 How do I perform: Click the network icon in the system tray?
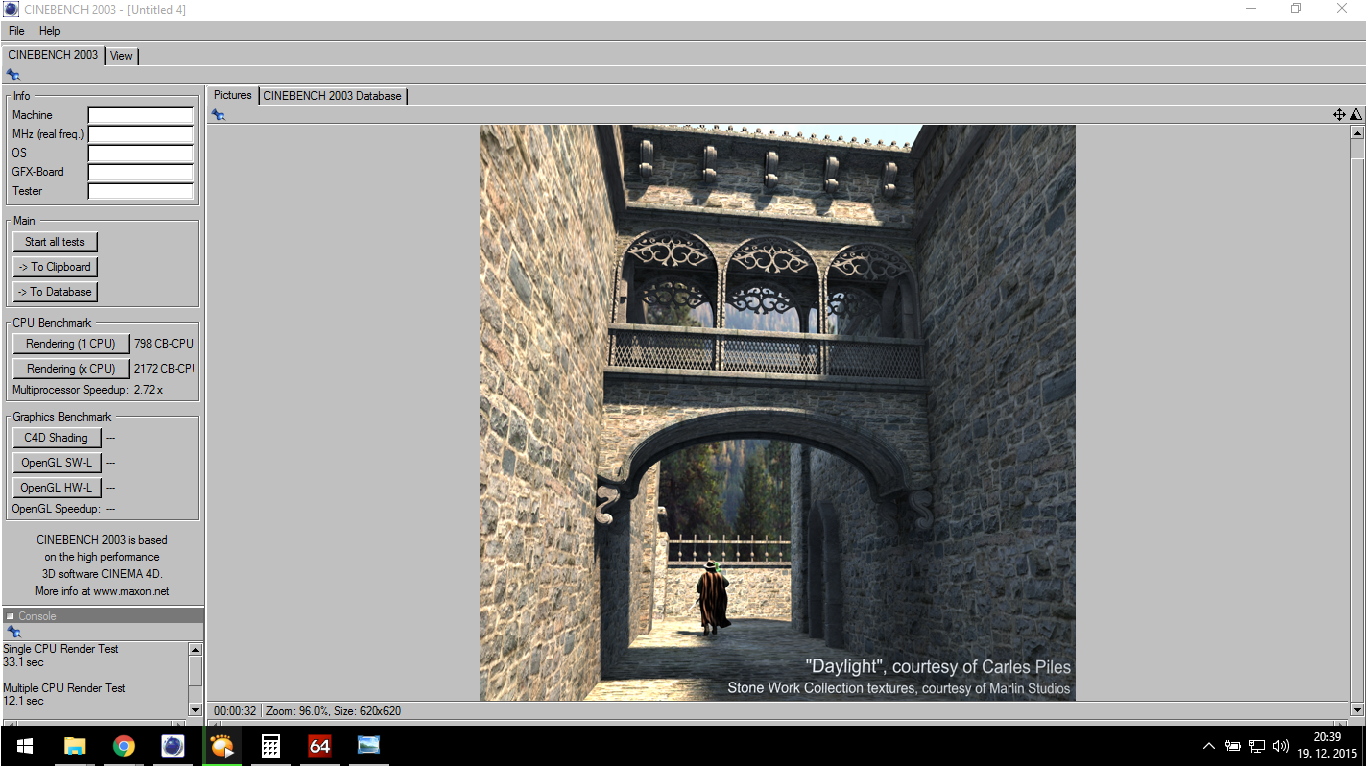1257,746
